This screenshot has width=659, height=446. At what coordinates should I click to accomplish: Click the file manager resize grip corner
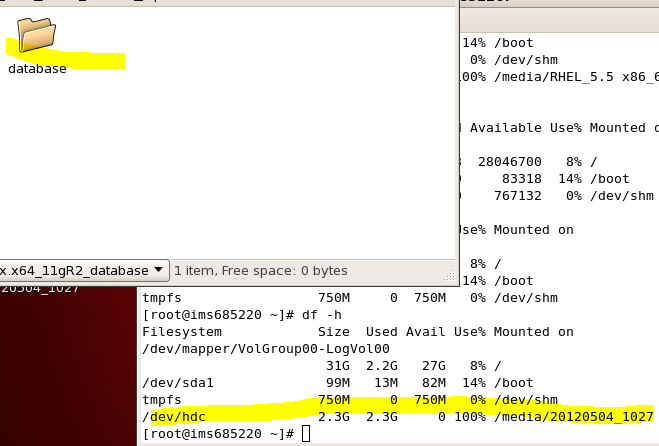449,275
